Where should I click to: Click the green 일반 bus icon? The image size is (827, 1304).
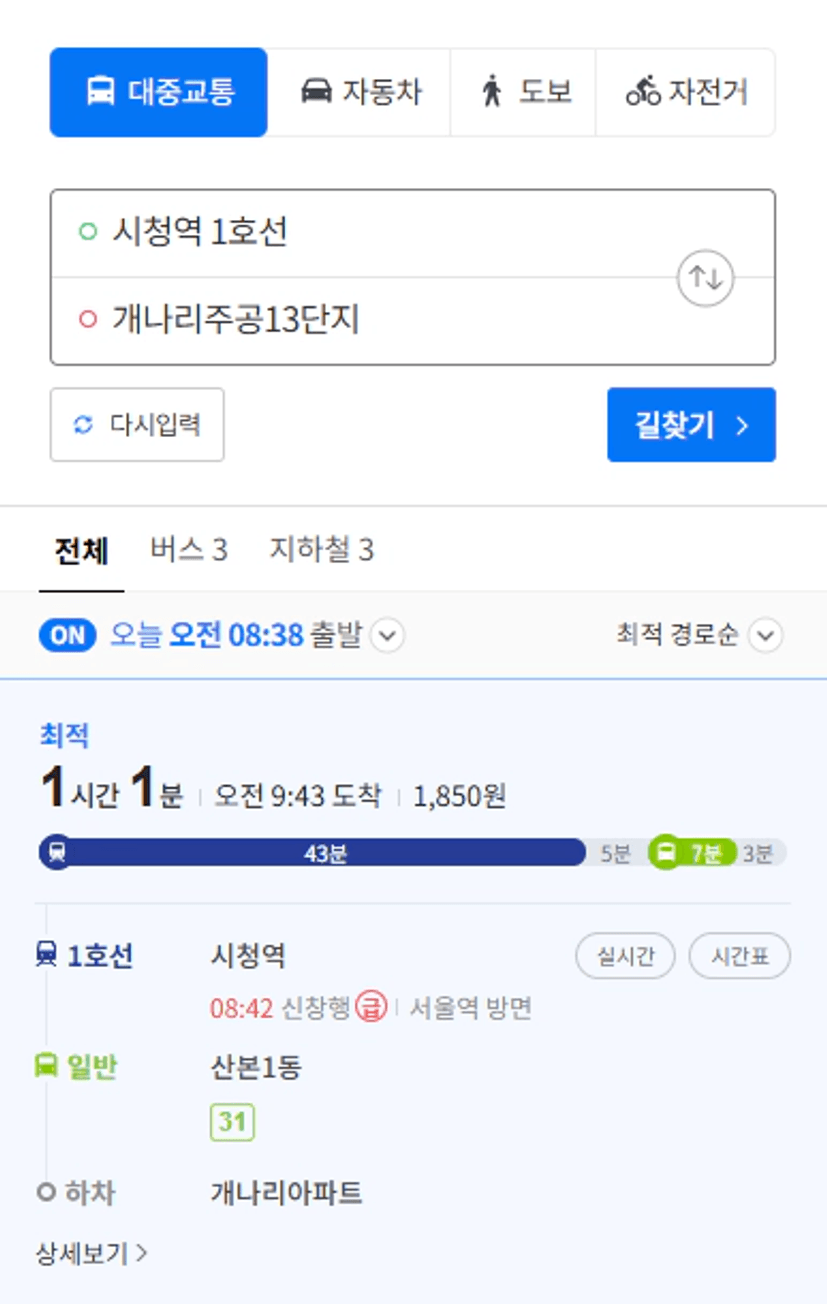pyautogui.click(x=46, y=1067)
